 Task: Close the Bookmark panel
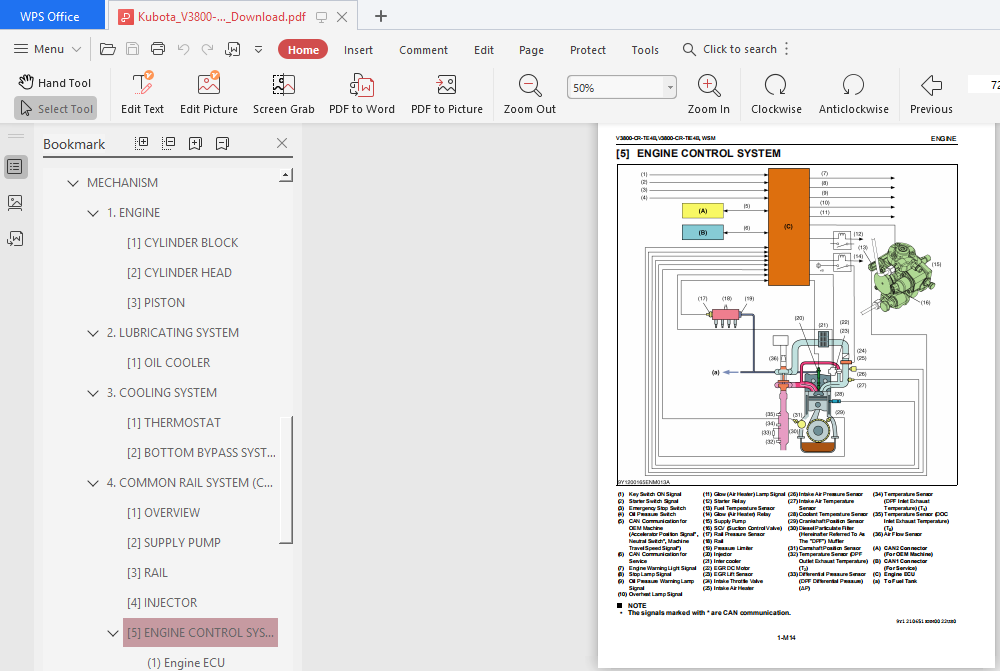point(282,143)
